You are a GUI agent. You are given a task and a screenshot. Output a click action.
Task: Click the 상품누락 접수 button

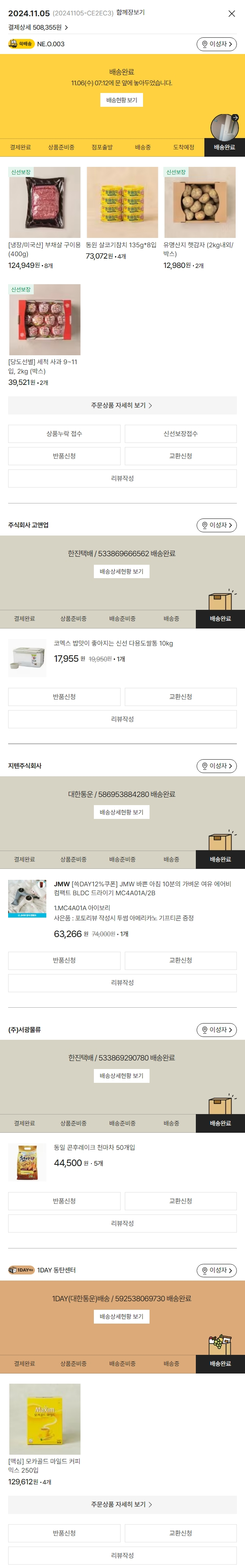click(x=64, y=433)
